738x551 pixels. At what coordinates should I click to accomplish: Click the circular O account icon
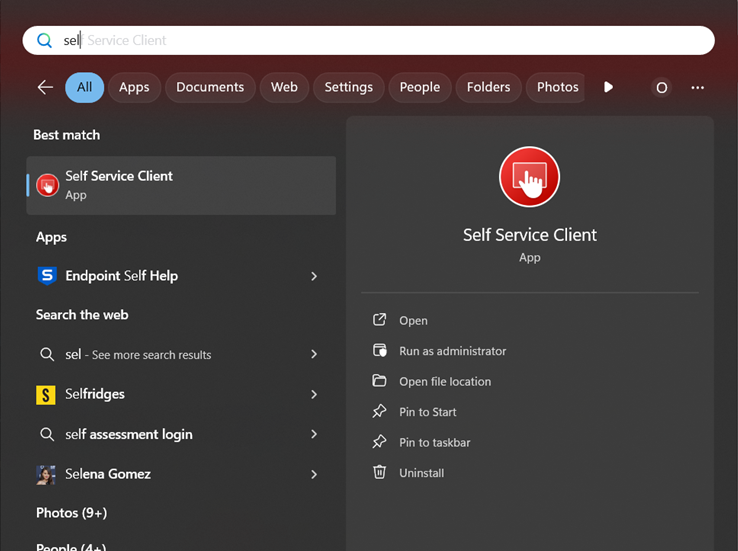(x=661, y=88)
